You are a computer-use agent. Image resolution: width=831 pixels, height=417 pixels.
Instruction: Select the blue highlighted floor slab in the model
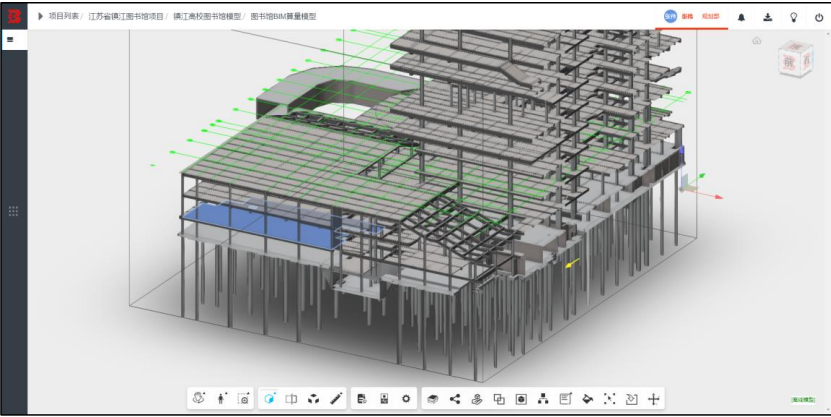(265, 225)
